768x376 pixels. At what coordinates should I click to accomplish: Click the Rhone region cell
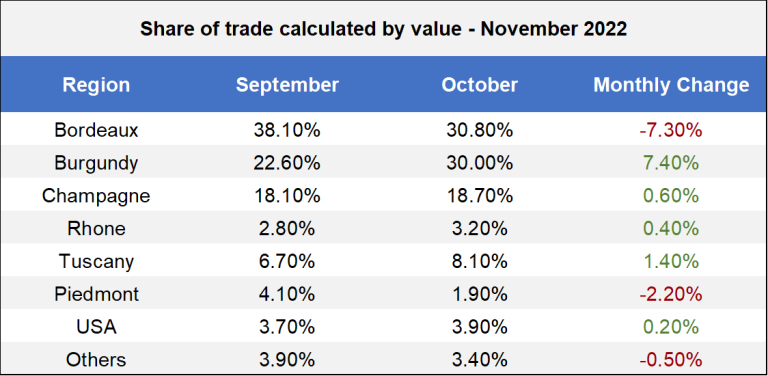[x=96, y=228]
